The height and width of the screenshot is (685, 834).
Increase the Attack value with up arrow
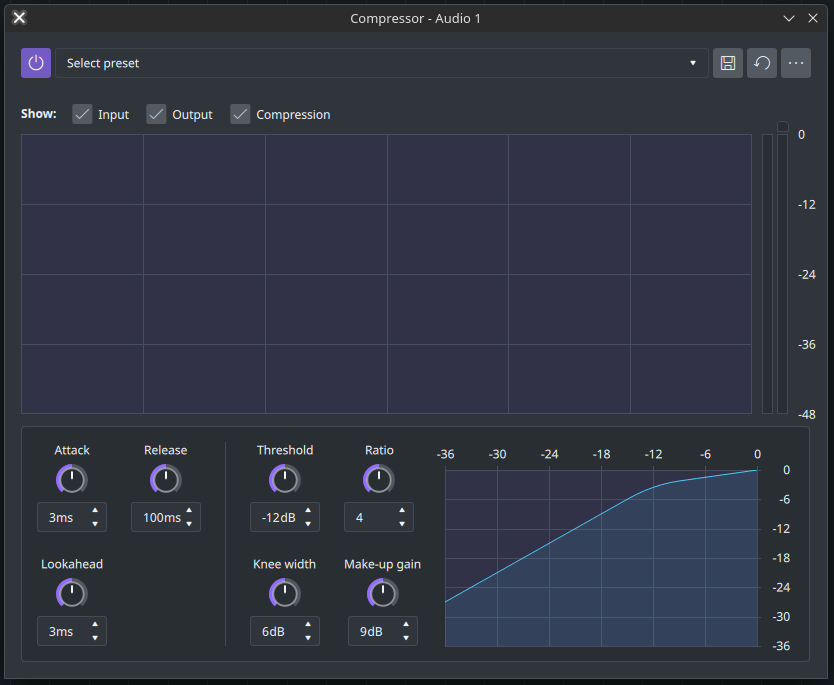(95, 510)
